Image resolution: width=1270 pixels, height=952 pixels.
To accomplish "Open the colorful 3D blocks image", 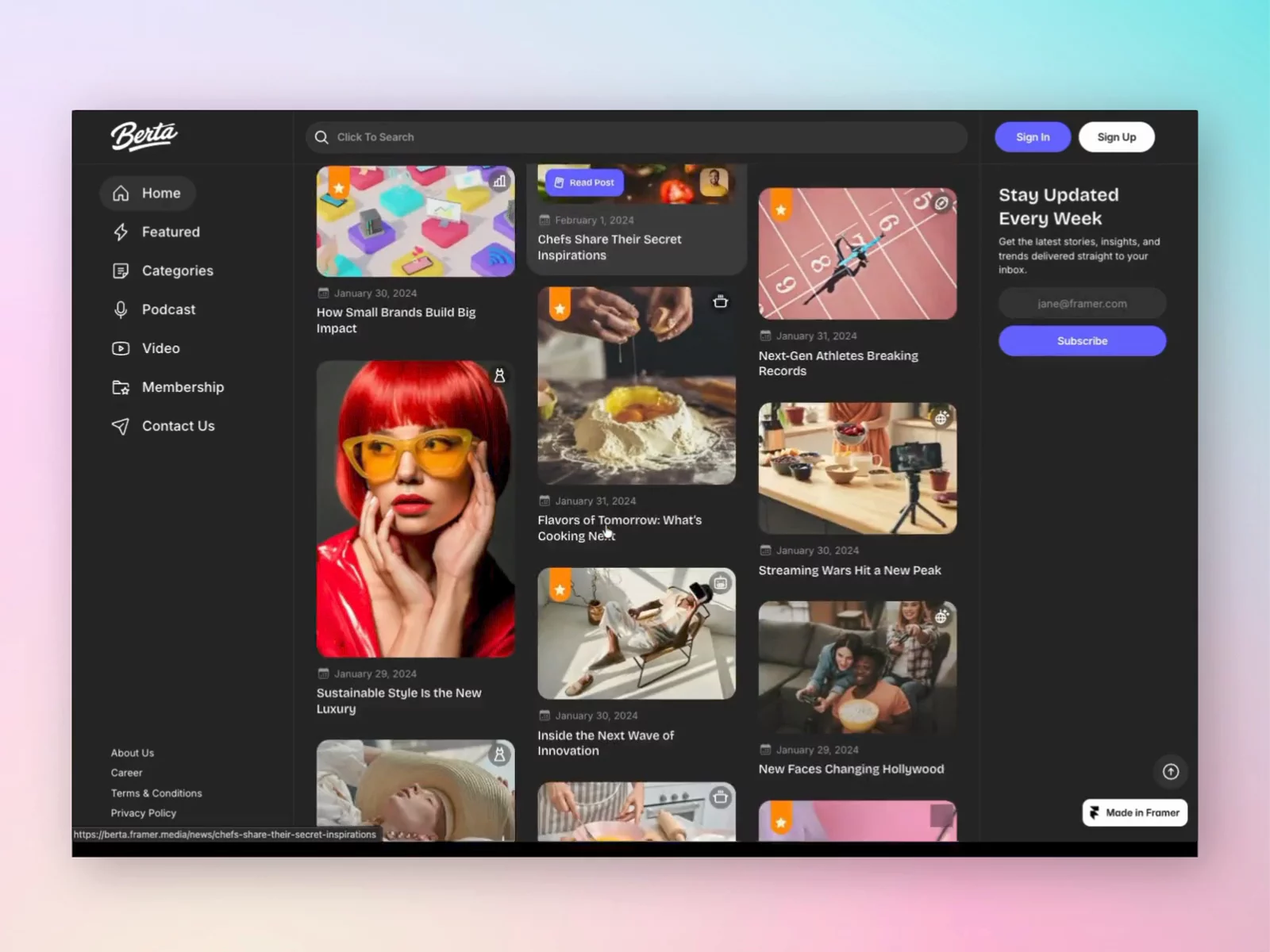I will point(416,221).
